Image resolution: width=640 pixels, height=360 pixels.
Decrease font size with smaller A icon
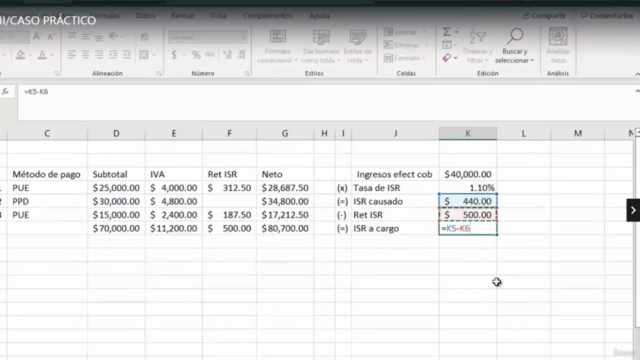(51, 37)
